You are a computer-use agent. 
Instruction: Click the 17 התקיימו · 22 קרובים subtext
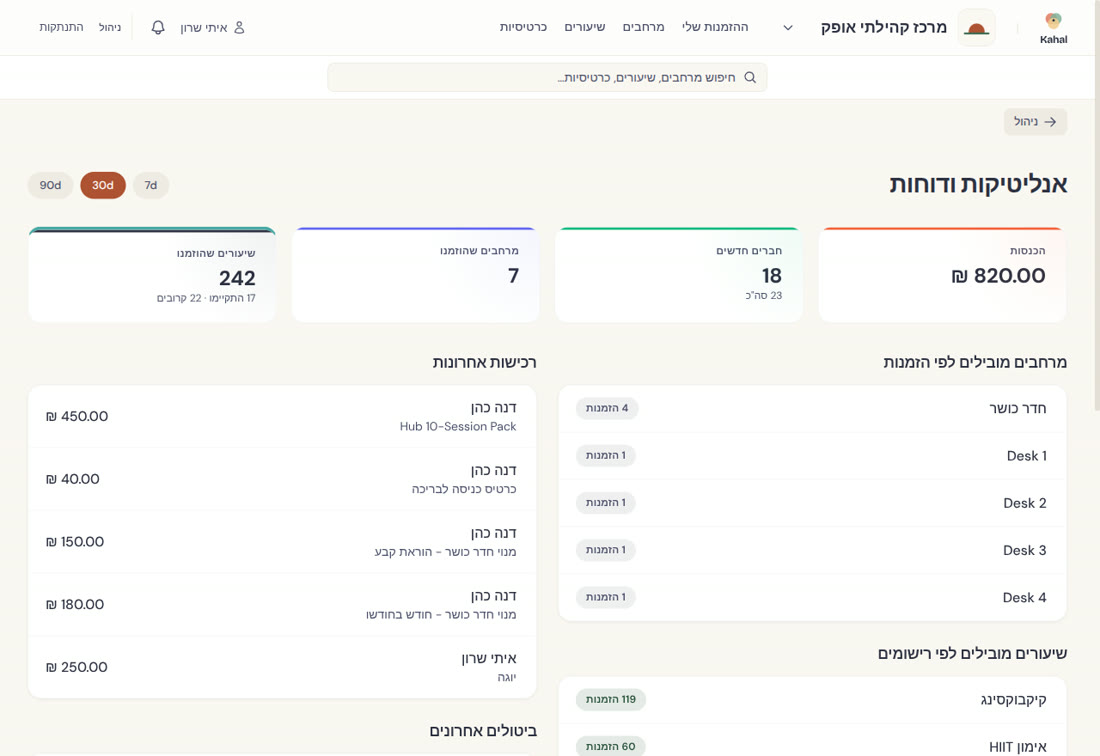coord(206,298)
